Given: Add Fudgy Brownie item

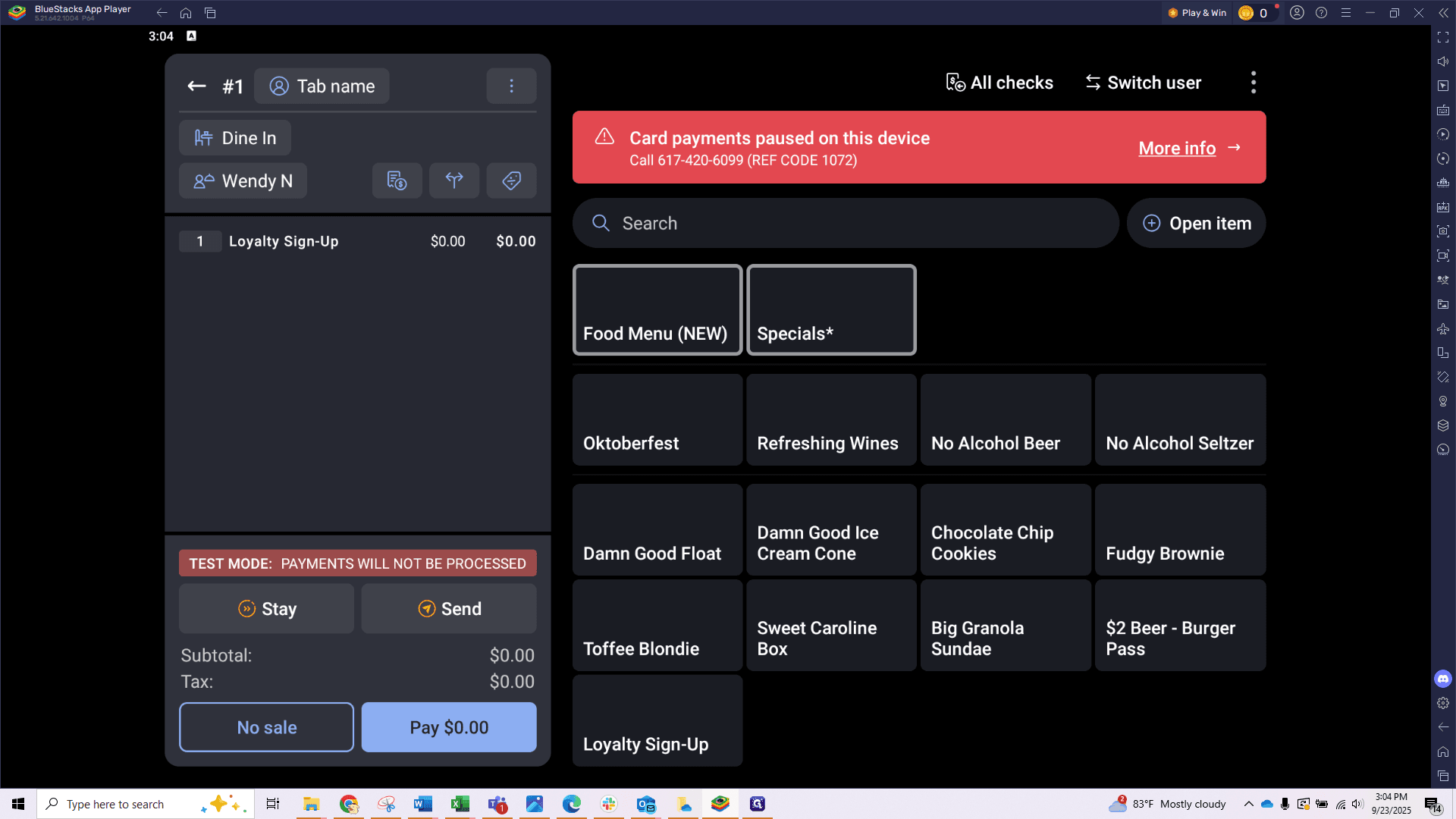Looking at the screenshot, I should (1180, 529).
